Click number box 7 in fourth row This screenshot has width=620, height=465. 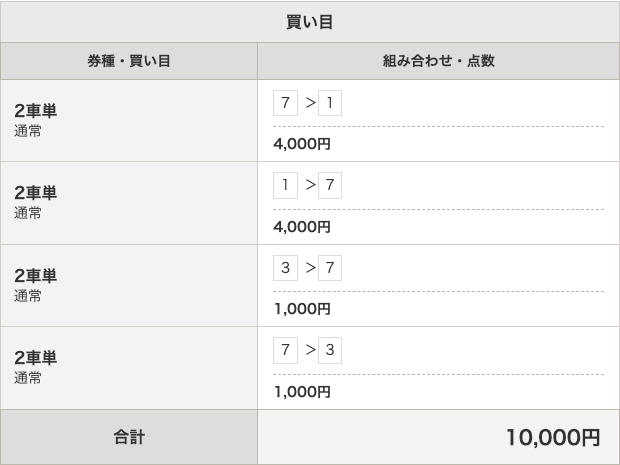click(x=285, y=350)
